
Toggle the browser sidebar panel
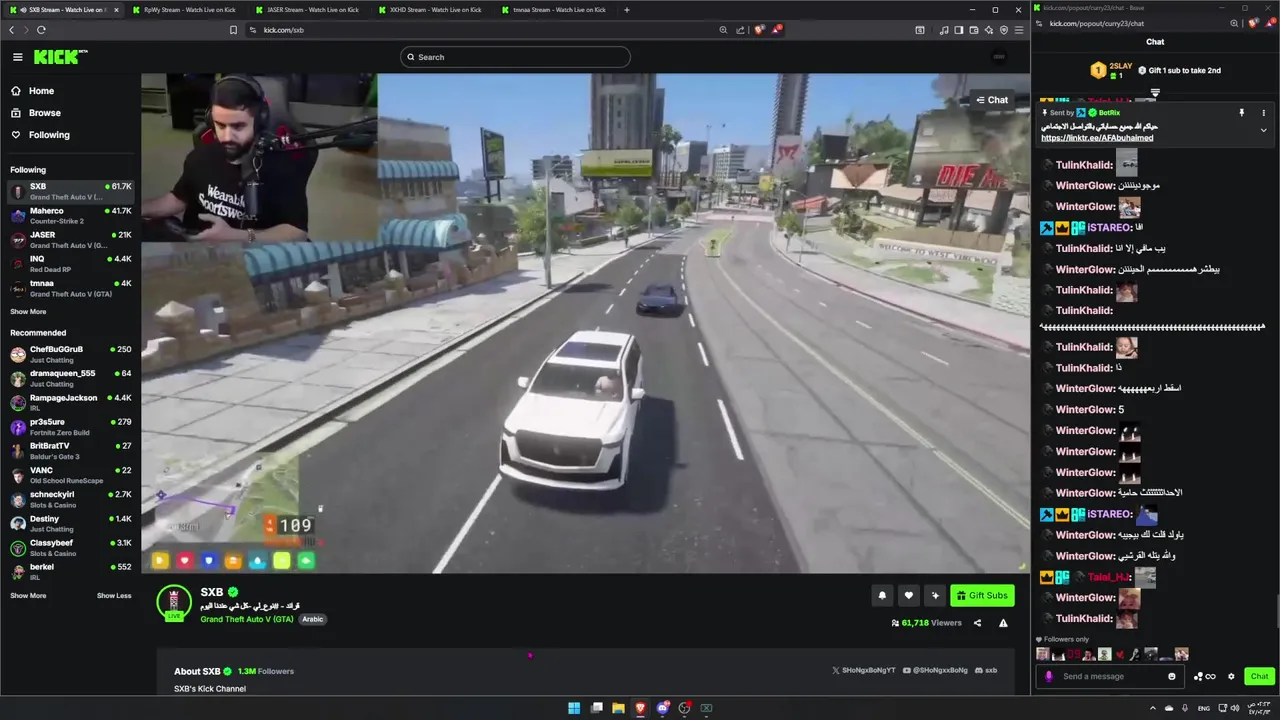958,30
